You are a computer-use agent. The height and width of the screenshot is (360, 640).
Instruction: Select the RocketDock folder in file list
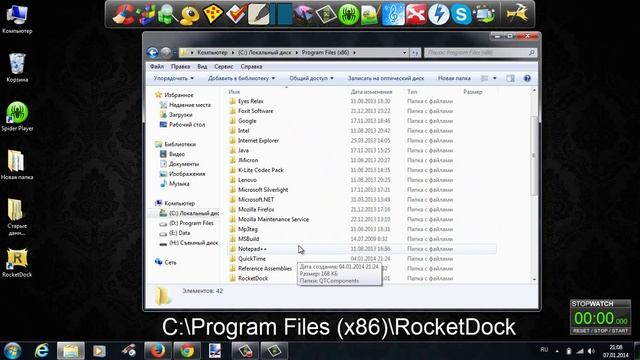[x=253, y=278]
